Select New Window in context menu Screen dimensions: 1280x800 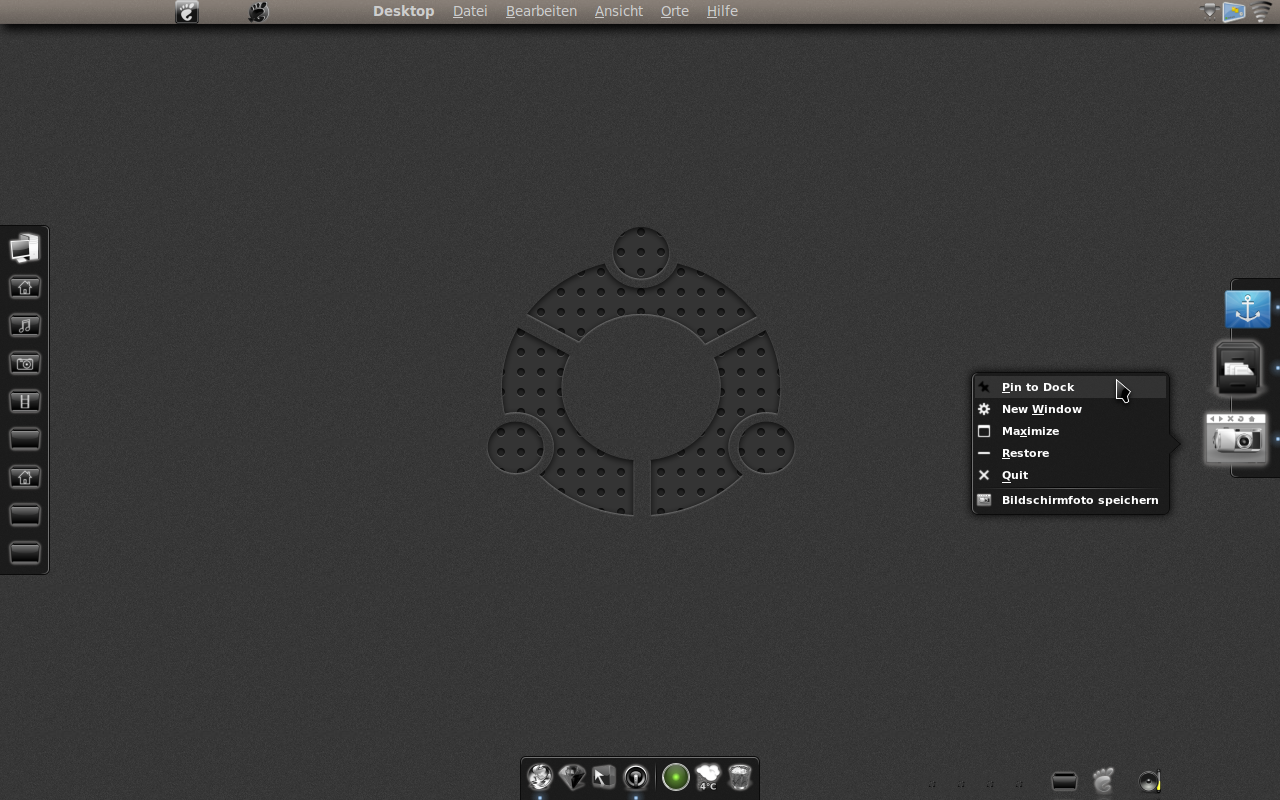pyautogui.click(x=1070, y=409)
